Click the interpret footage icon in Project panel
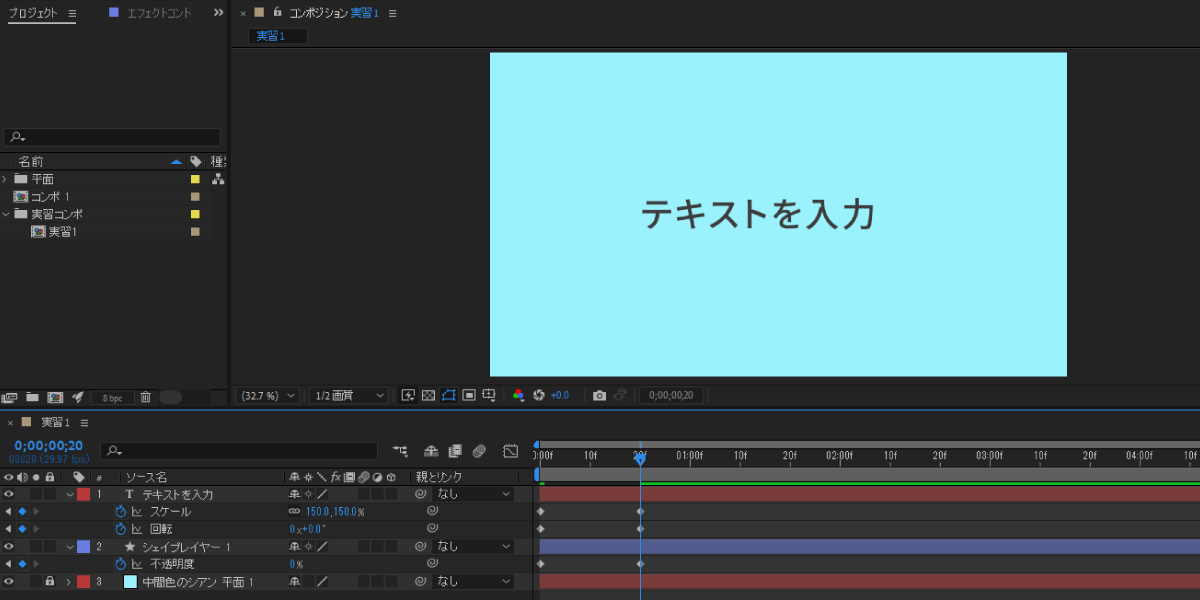Image resolution: width=1200 pixels, height=600 pixels. 10,397
